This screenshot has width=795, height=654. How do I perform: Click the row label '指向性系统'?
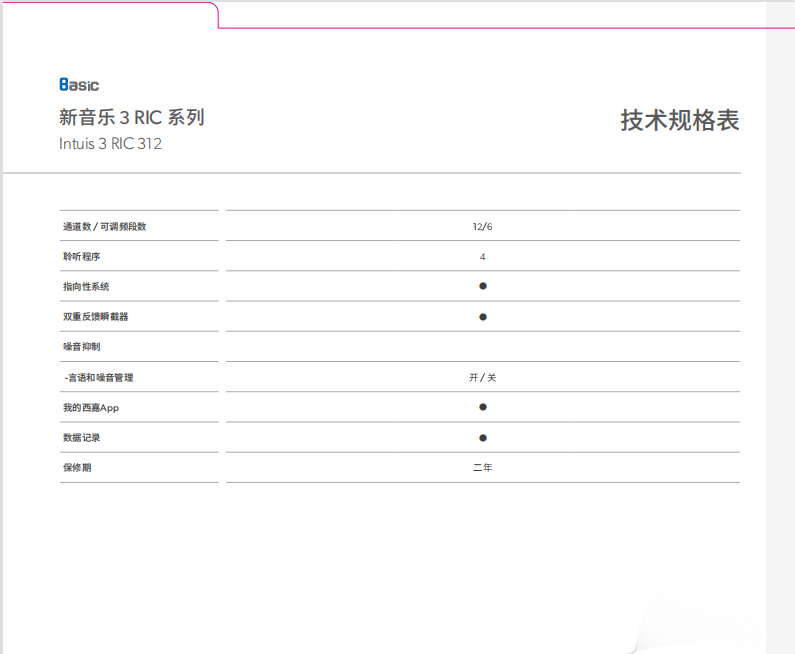pyautogui.click(x=86, y=286)
